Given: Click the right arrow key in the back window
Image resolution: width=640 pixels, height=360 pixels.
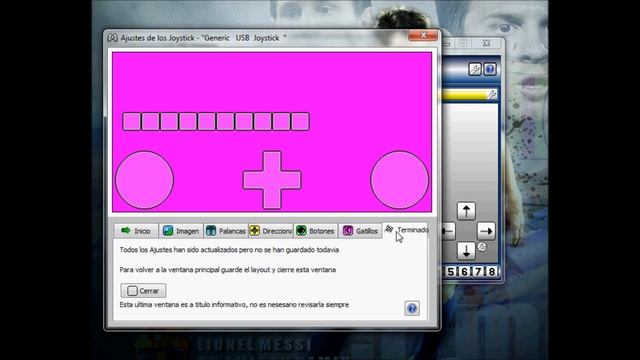Looking at the screenshot, I should tap(486, 231).
